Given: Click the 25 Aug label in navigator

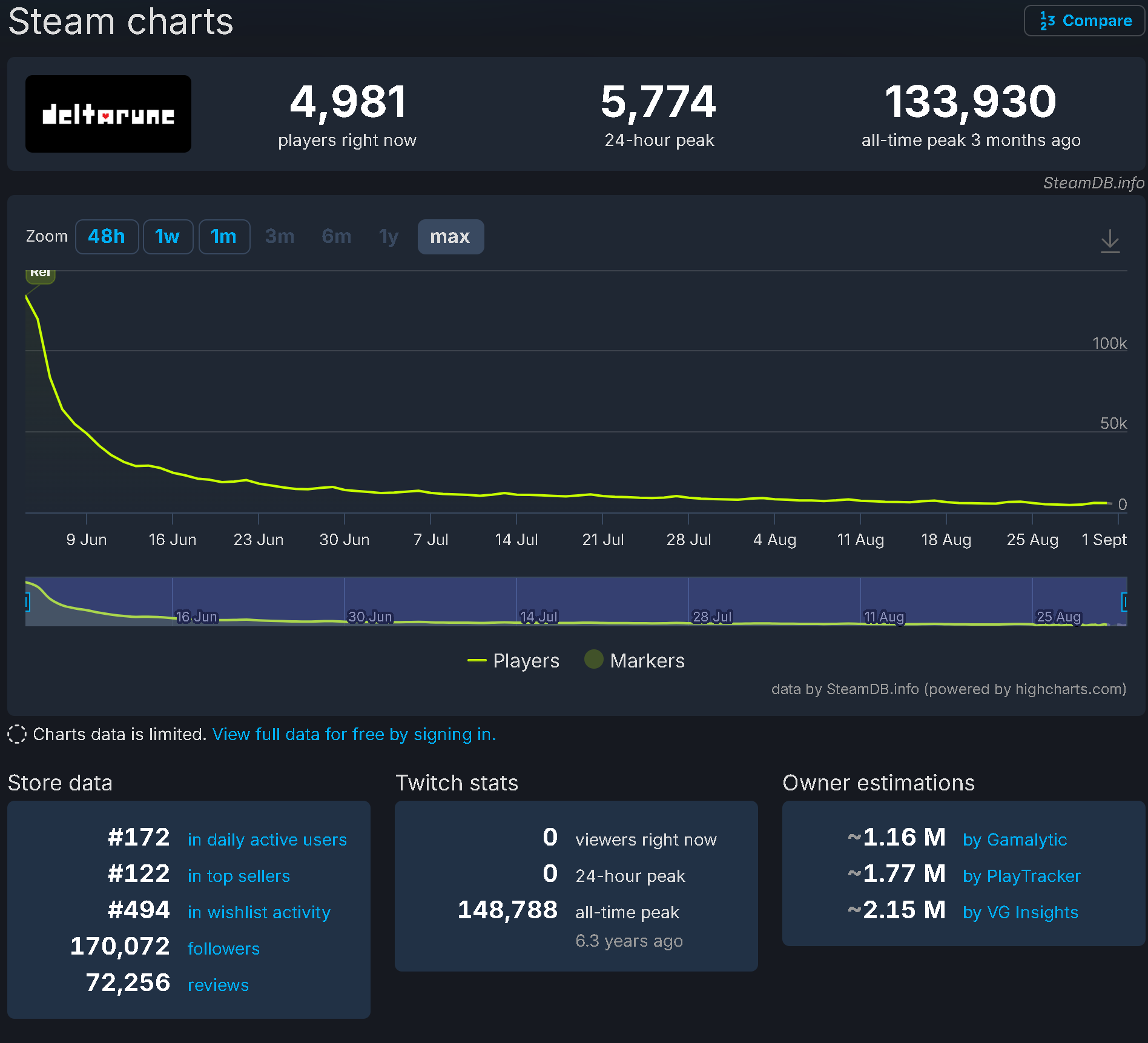Looking at the screenshot, I should pyautogui.click(x=1058, y=617).
